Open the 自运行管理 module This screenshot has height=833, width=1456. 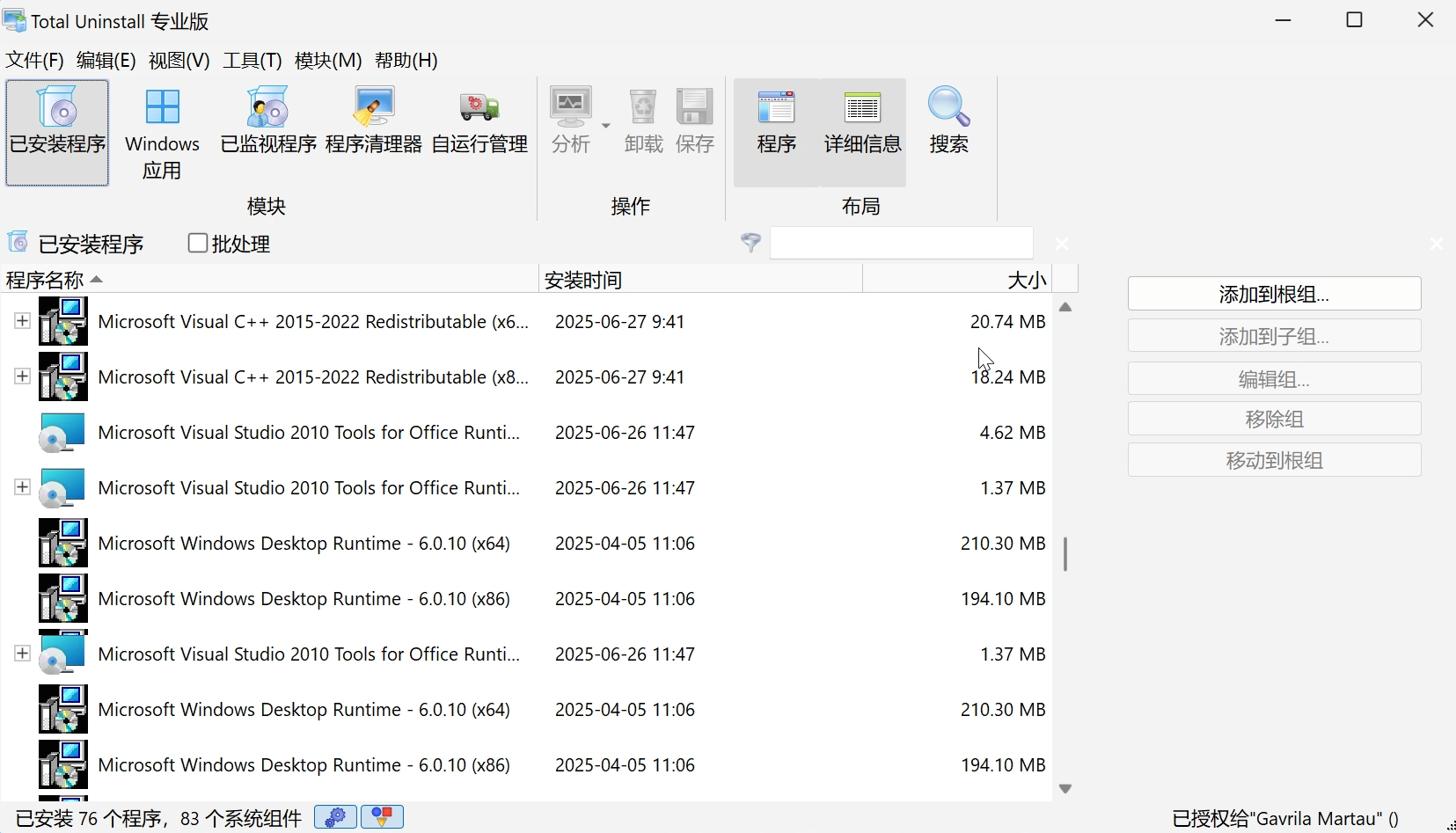click(x=478, y=123)
